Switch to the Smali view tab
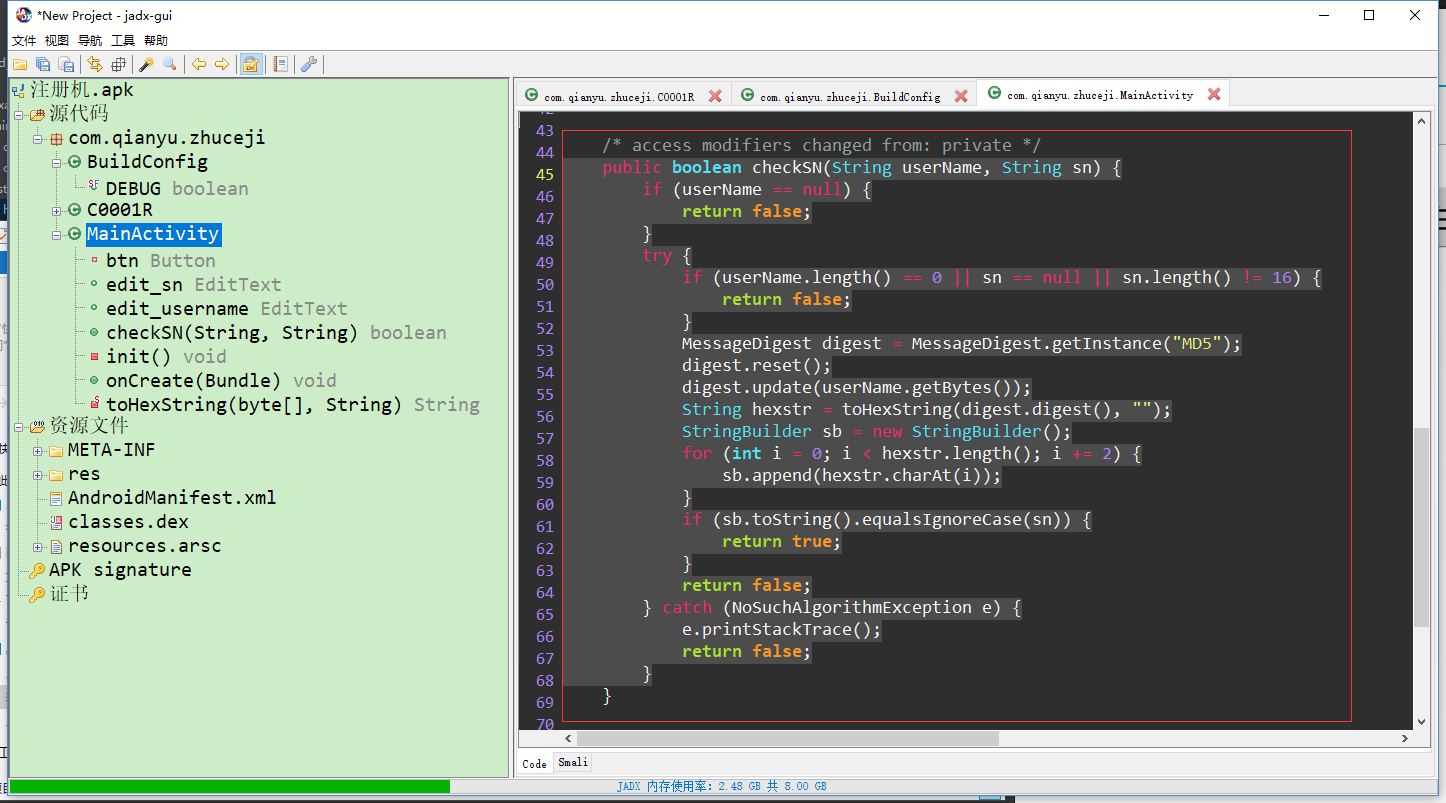1446x803 pixels. pyautogui.click(x=573, y=762)
